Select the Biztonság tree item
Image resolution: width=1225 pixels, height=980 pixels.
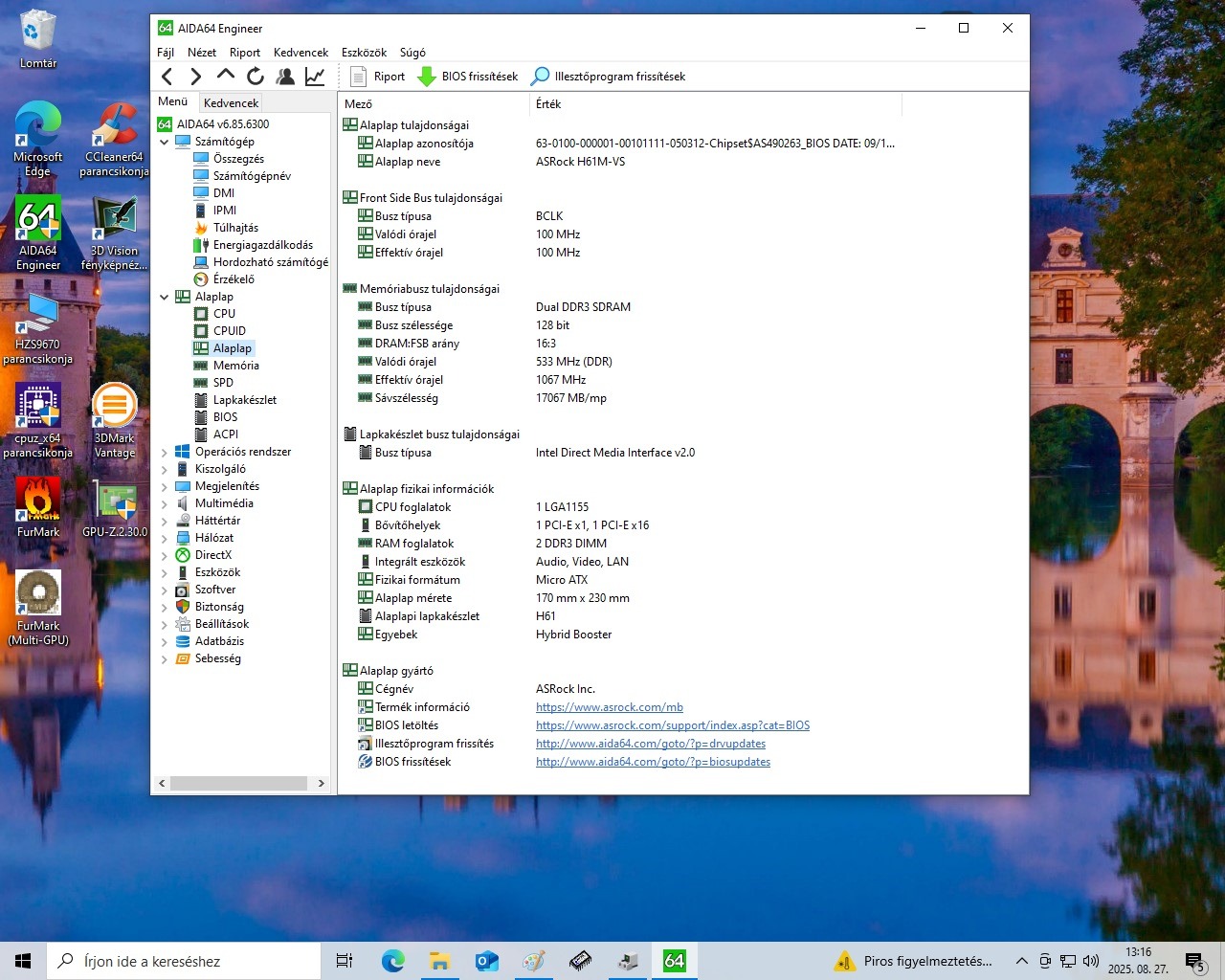219,607
